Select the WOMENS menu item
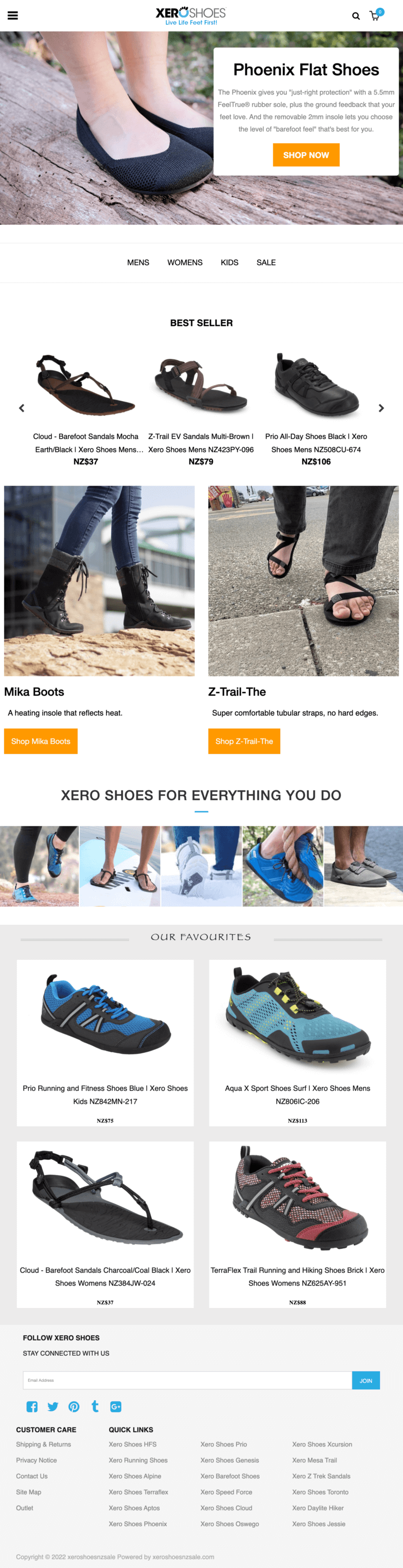The image size is (403, 1568). coord(185,262)
